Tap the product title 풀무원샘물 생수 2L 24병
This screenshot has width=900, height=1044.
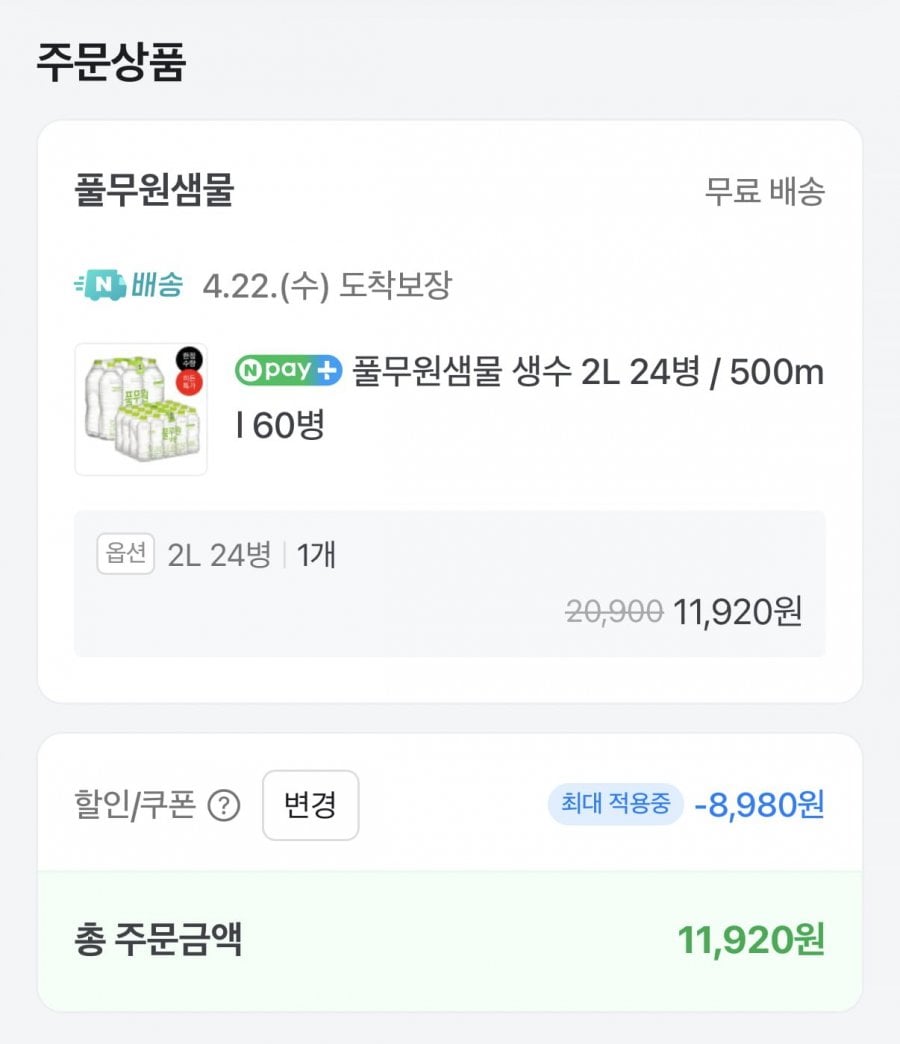coord(588,372)
